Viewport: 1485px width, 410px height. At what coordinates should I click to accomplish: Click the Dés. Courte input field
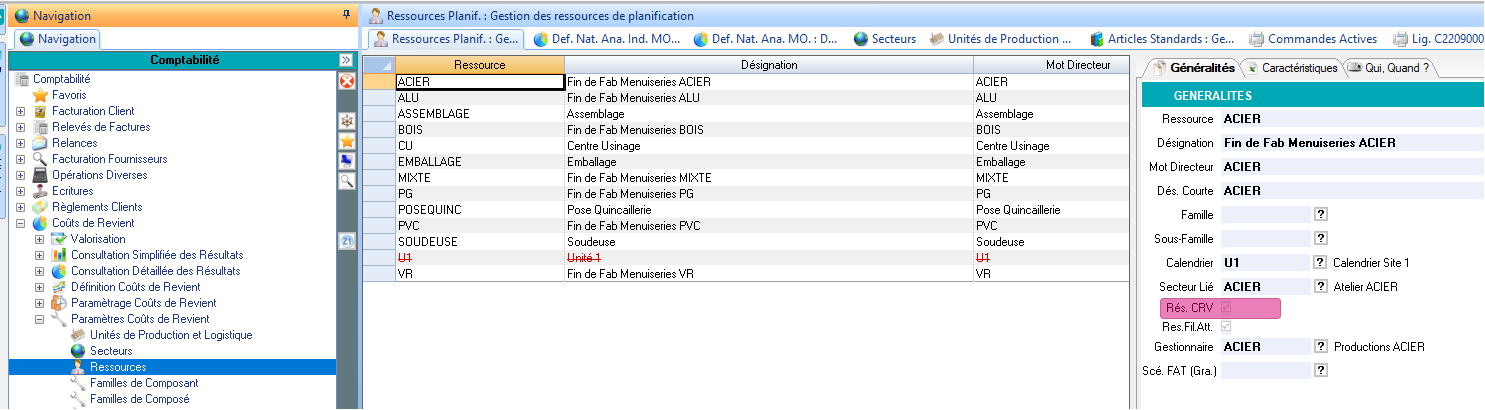coord(1350,191)
